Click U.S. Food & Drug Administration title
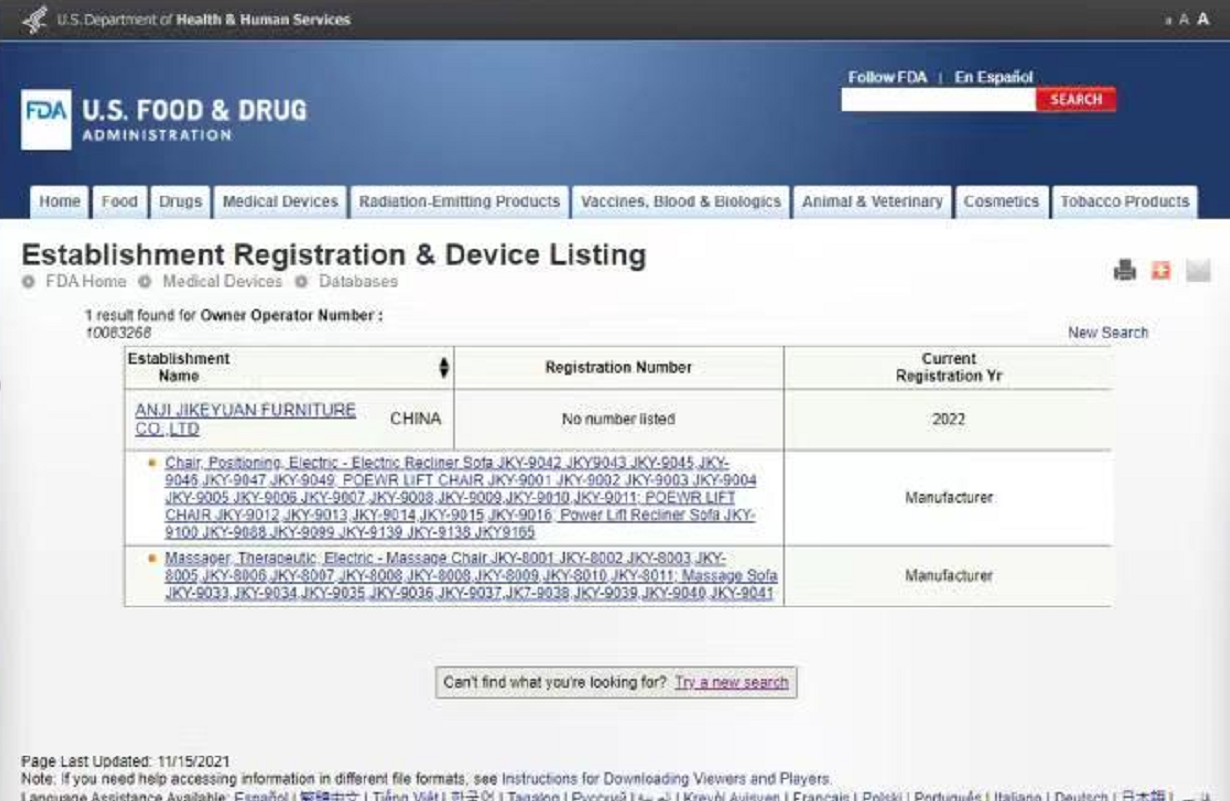 click(x=194, y=118)
